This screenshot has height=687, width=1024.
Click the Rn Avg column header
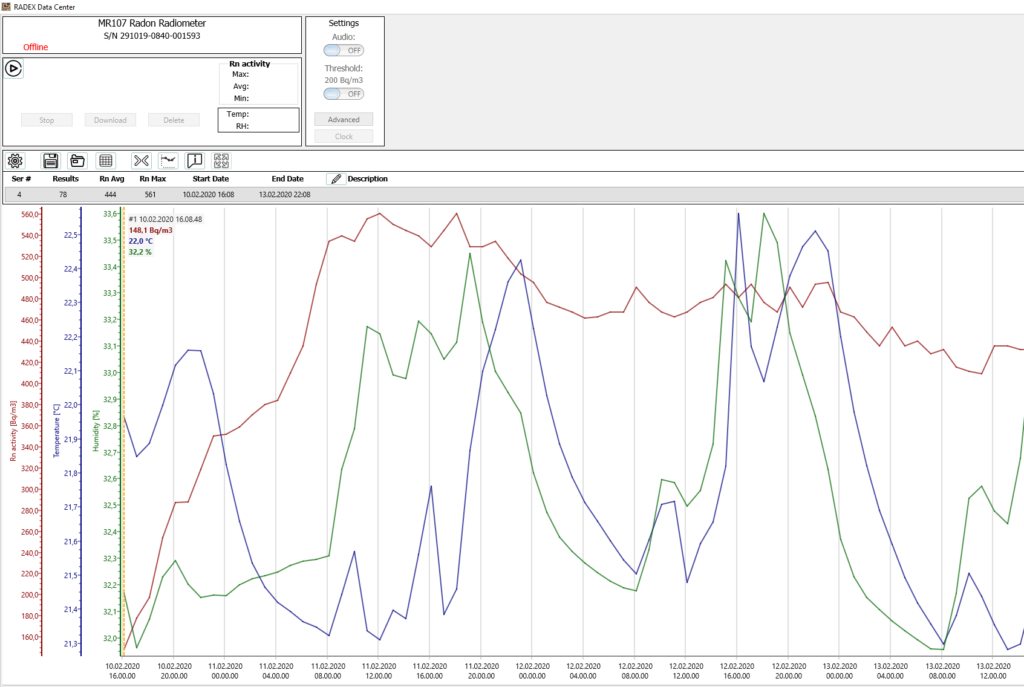(111, 179)
